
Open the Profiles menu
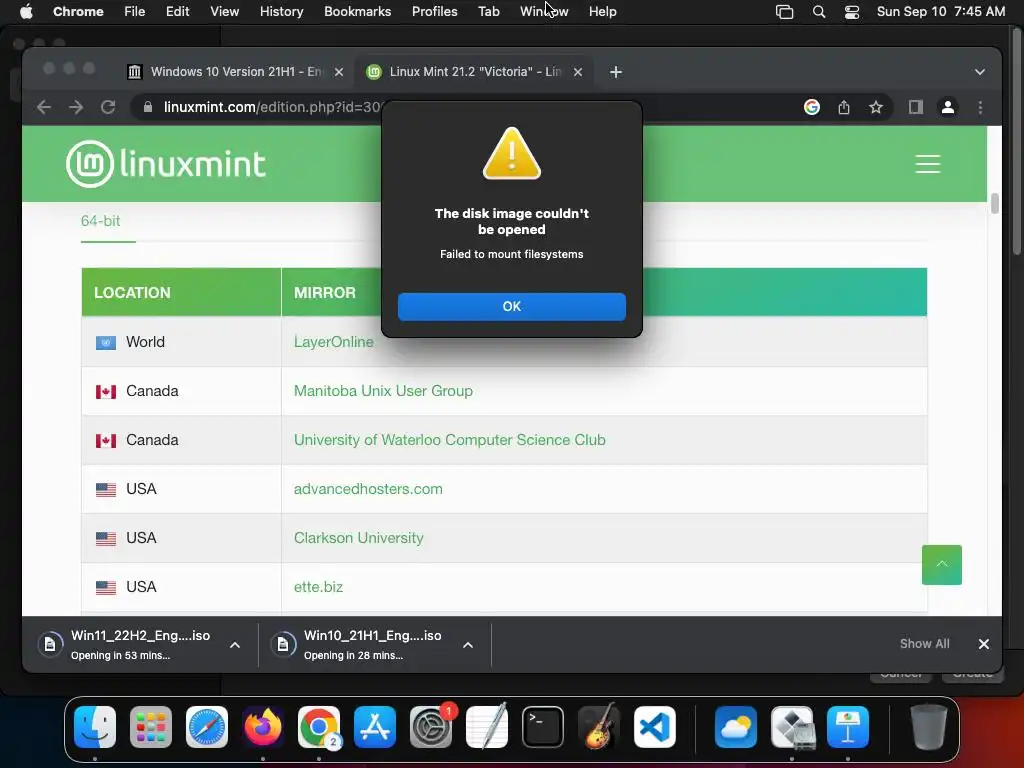pyautogui.click(x=434, y=11)
